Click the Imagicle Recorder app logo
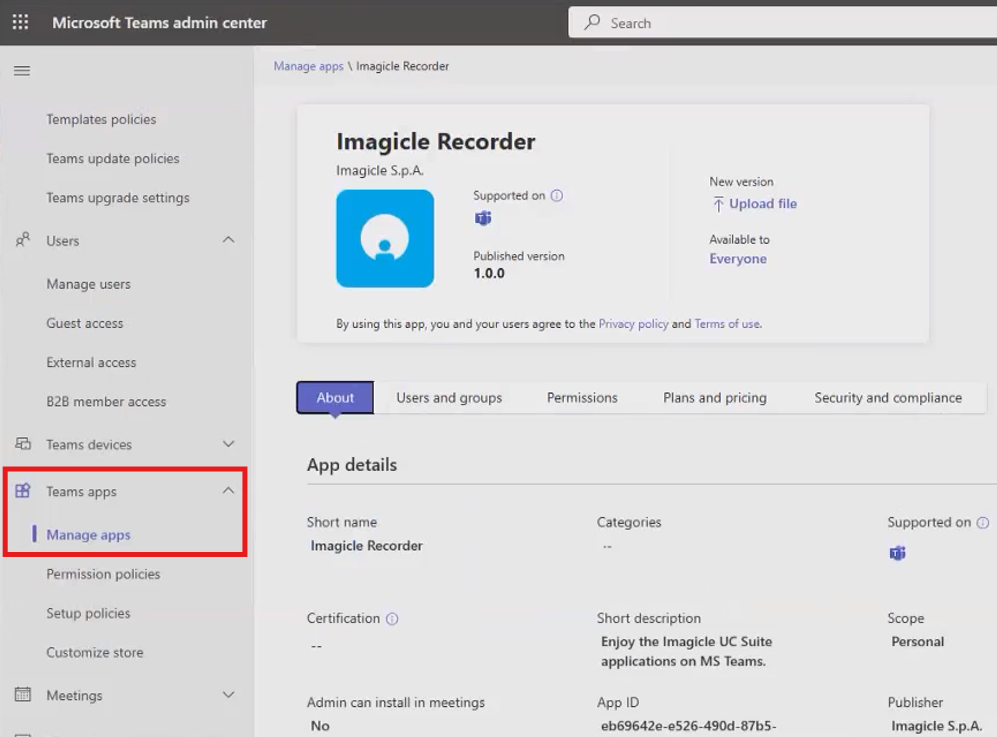 coord(385,239)
